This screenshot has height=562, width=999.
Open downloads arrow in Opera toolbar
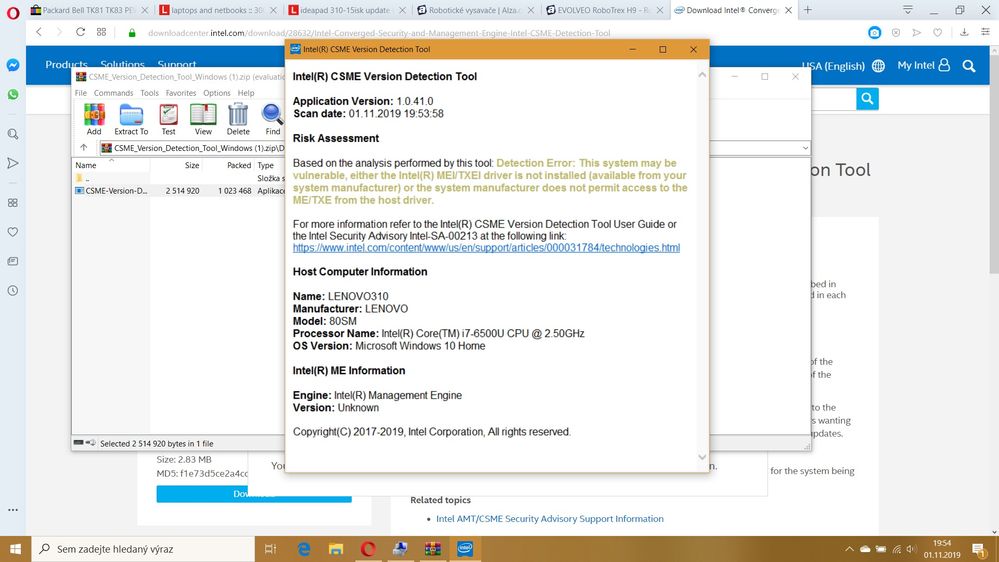[x=964, y=32]
